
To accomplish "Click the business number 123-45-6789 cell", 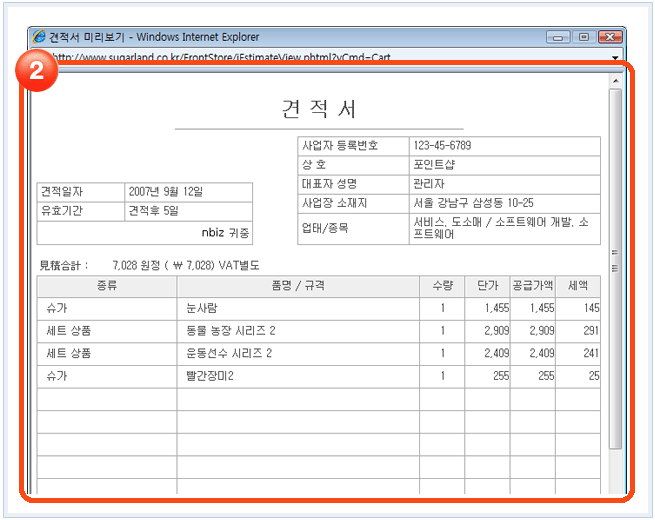I will coord(442,146).
